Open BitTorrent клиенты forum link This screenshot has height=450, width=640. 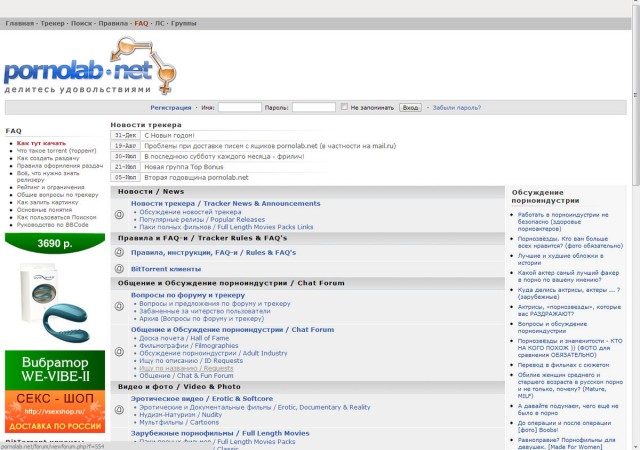click(166, 269)
